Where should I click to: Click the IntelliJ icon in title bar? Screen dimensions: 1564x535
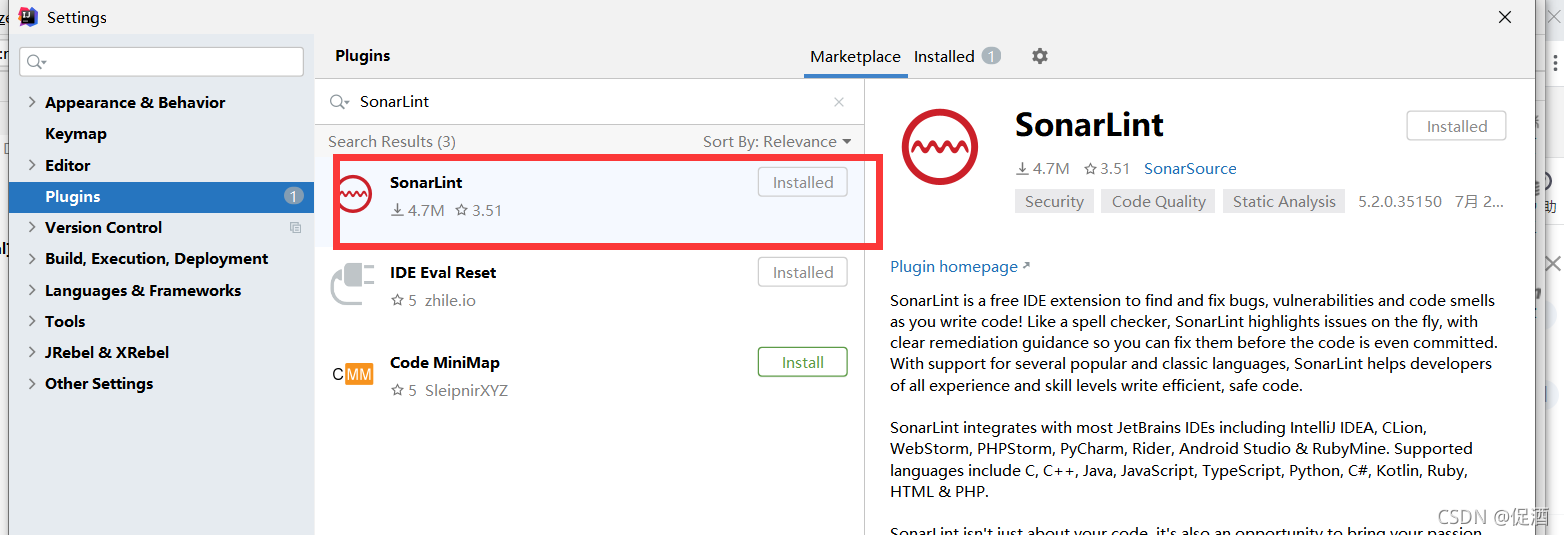click(x=28, y=16)
